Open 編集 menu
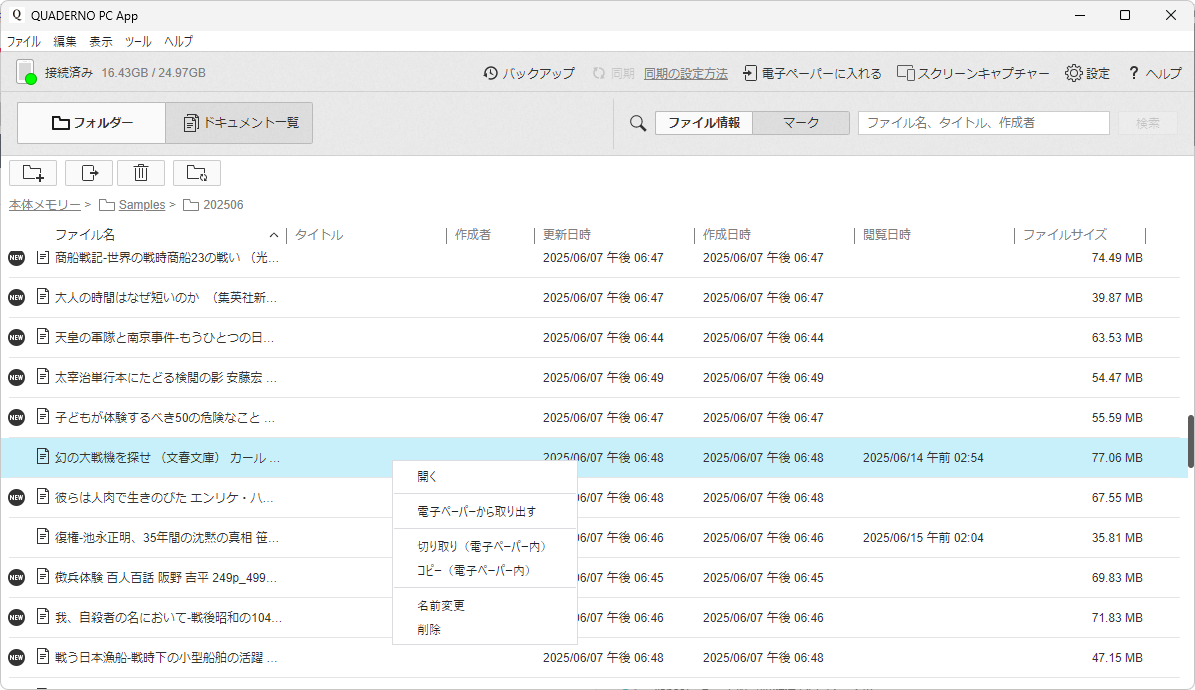 pos(65,41)
